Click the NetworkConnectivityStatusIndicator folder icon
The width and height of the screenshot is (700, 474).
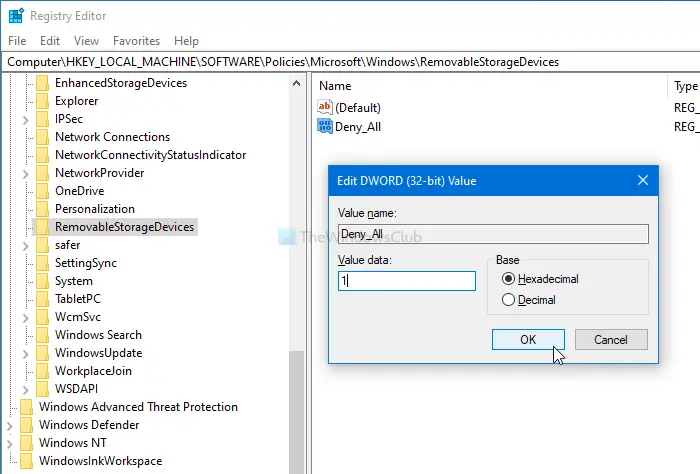click(x=42, y=155)
